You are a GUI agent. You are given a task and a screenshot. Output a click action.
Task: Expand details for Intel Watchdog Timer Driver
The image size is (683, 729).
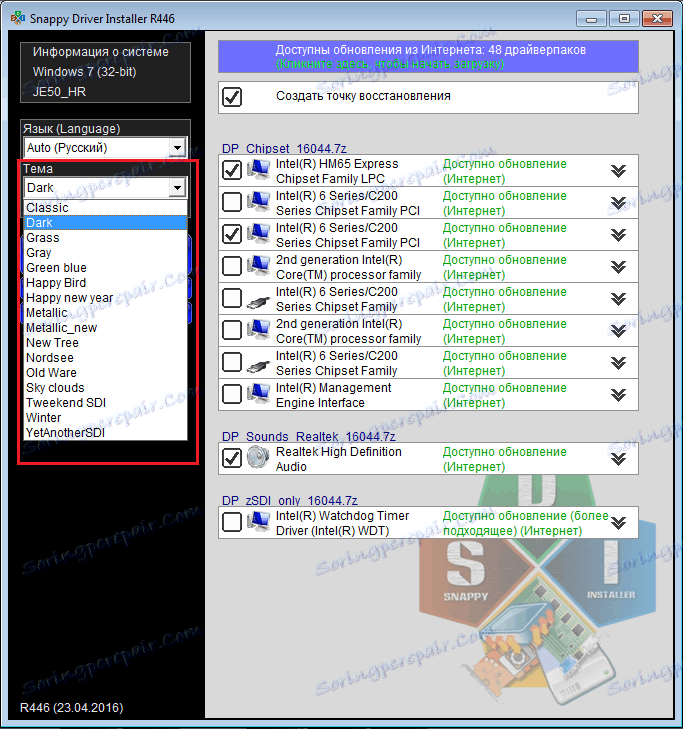(x=618, y=523)
